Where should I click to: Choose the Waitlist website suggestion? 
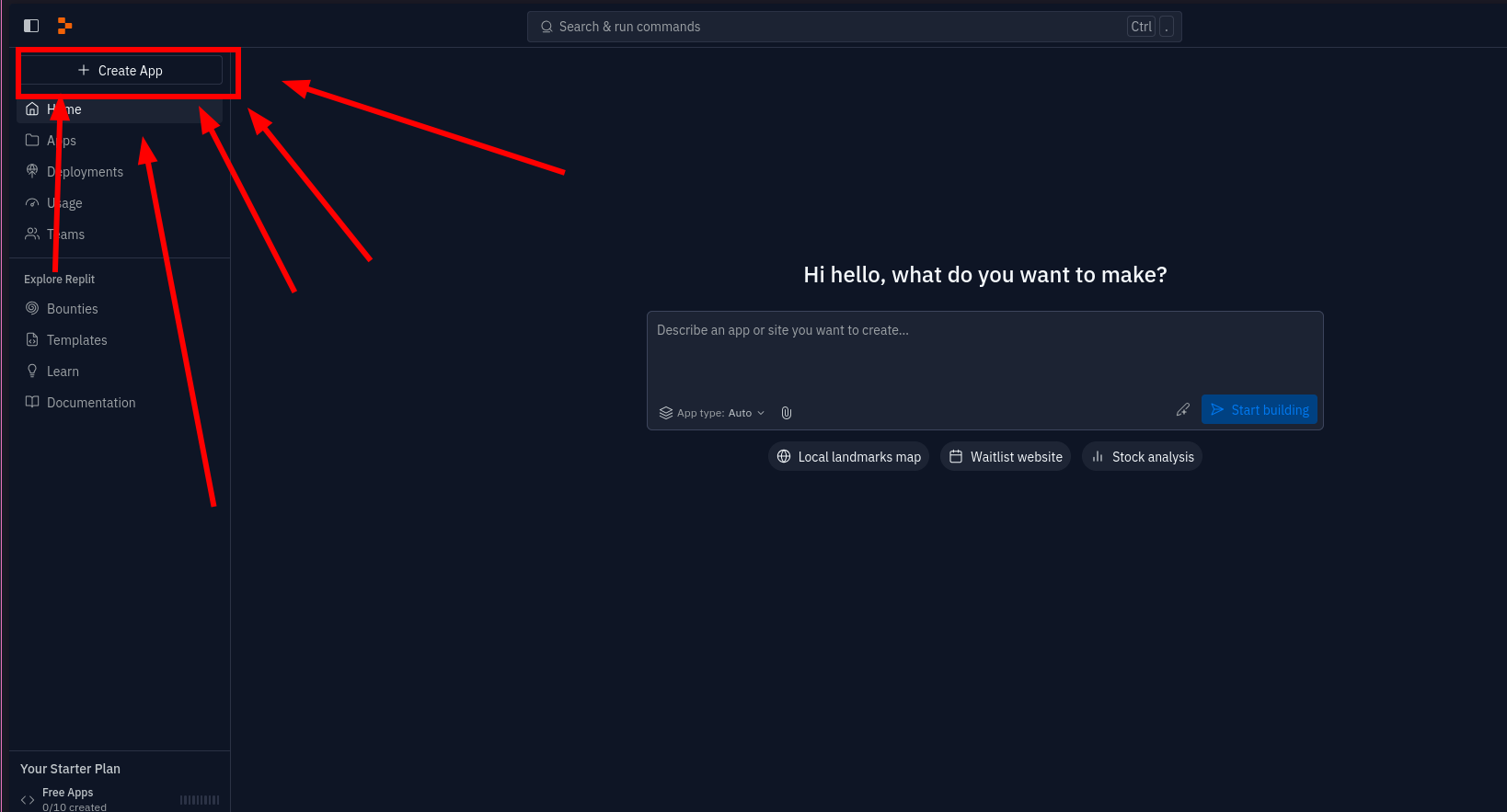[x=1006, y=457]
